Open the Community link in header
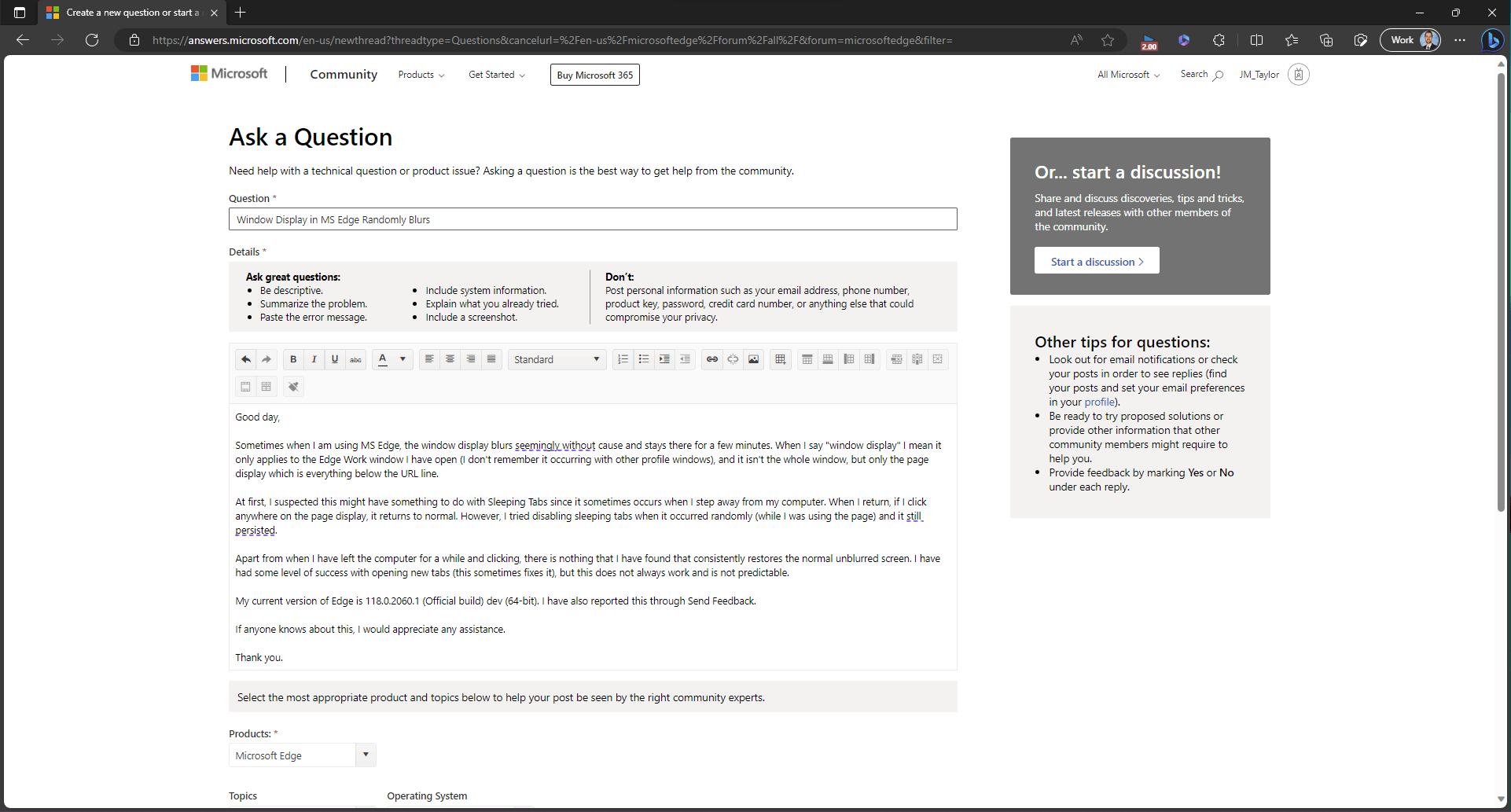Viewport: 1511px width, 812px height. [x=344, y=75]
